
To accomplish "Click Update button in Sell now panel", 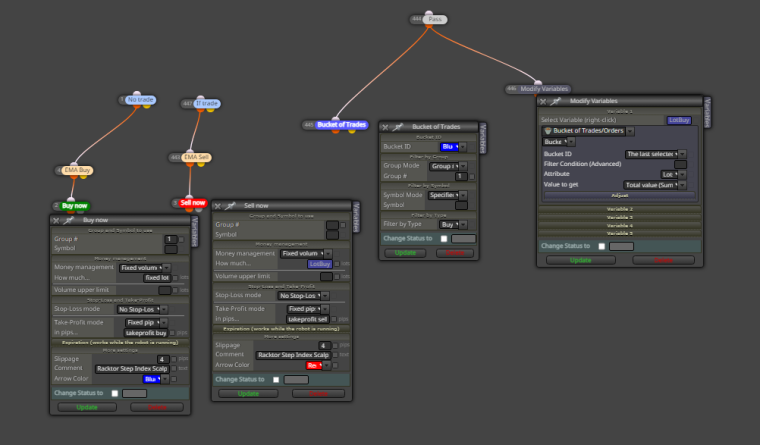I will (248, 394).
